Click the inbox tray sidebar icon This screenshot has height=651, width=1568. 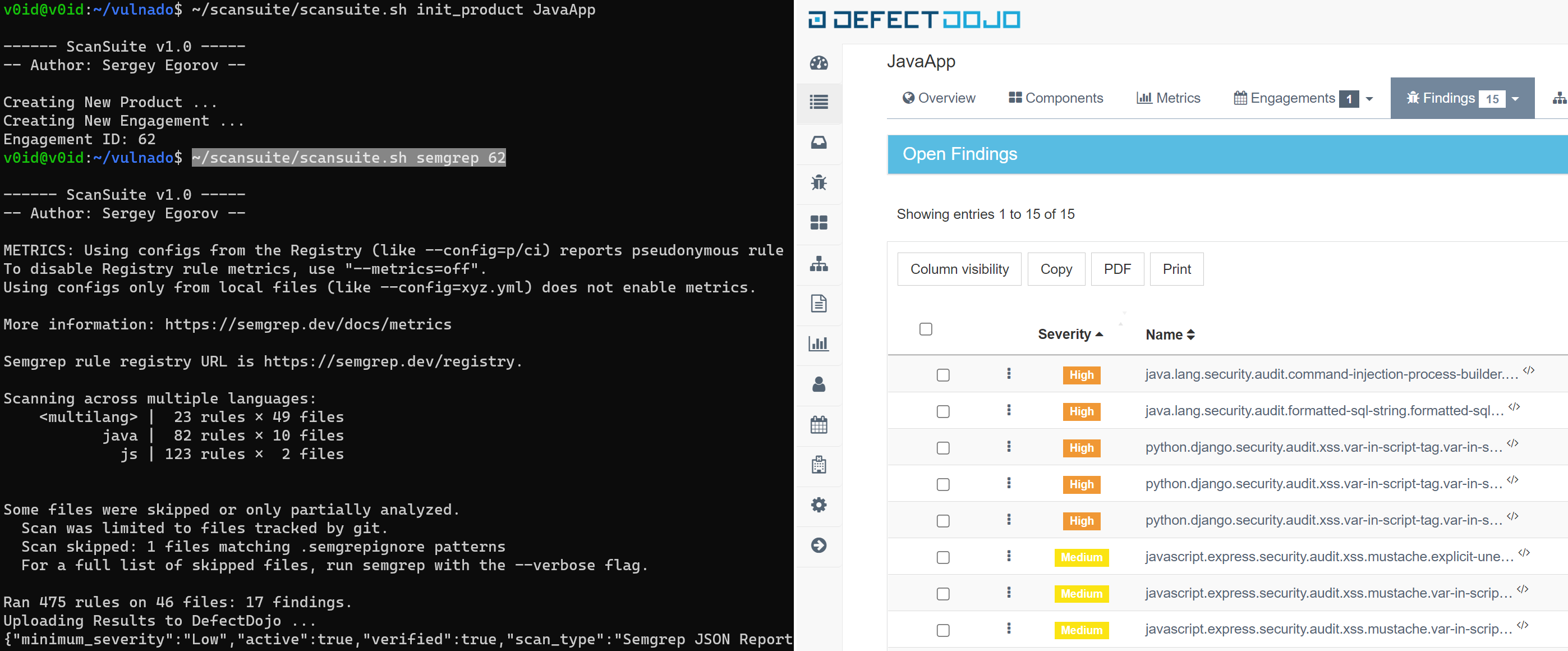(x=819, y=143)
